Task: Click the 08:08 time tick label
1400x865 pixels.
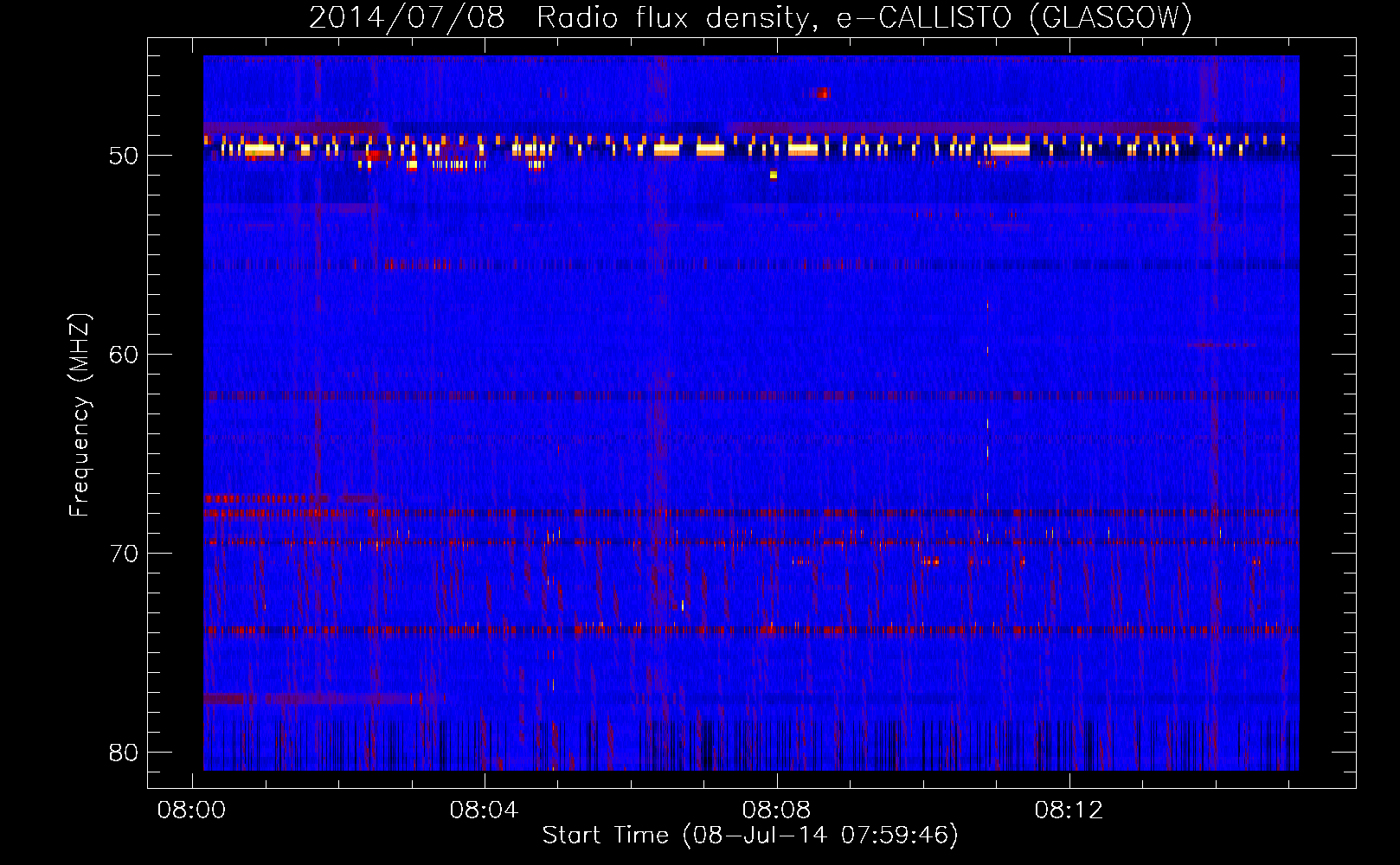Action: click(x=776, y=811)
